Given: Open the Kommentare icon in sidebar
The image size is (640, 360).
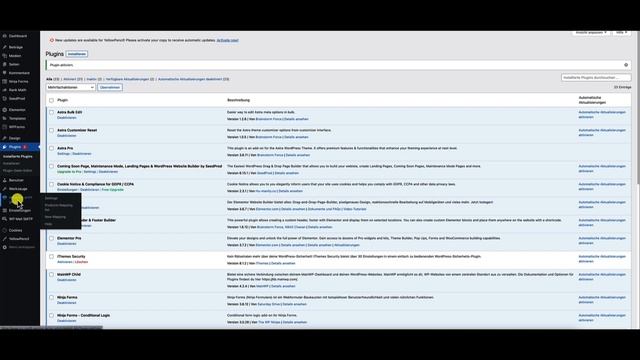Looking at the screenshot, I should pyautogui.click(x=4, y=73).
